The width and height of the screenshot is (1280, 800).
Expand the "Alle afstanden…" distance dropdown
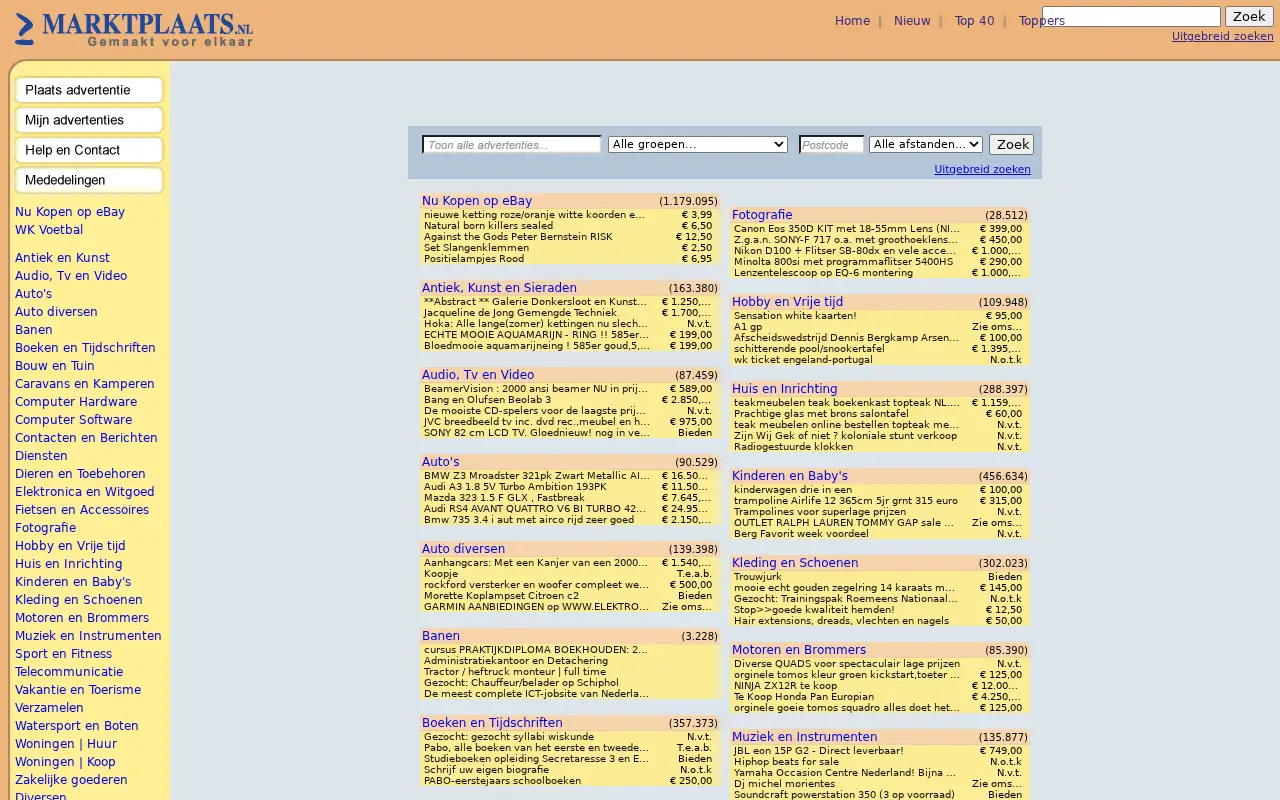tap(926, 145)
